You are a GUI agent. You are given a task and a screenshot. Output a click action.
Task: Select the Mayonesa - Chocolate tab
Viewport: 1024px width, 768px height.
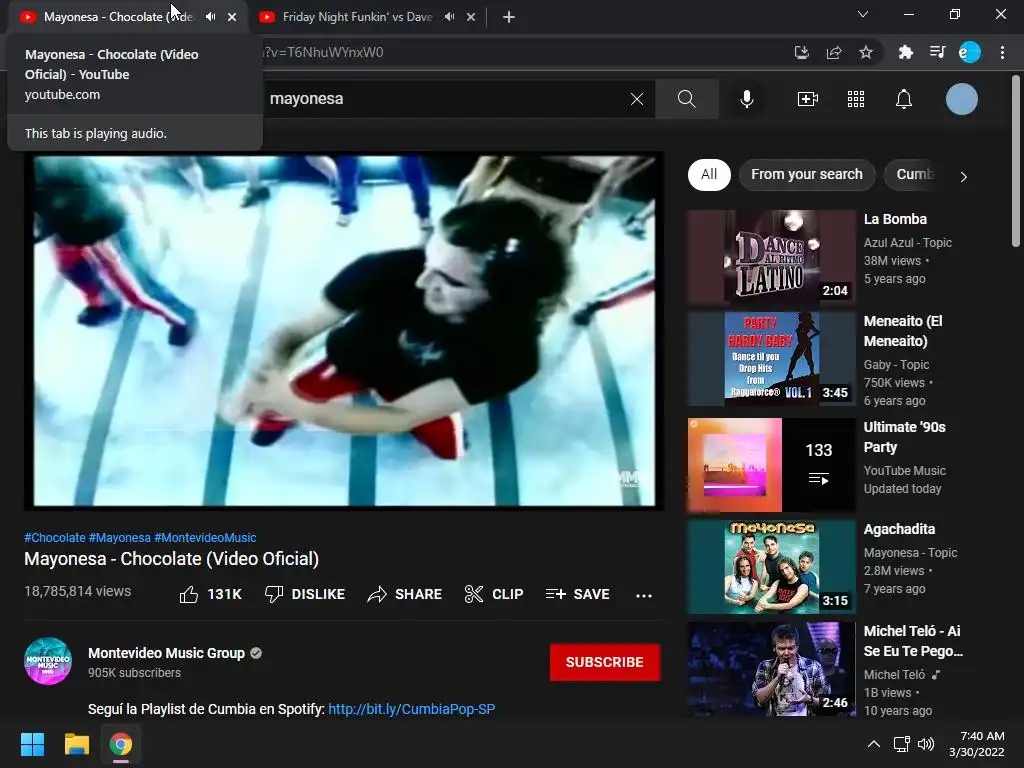118,17
